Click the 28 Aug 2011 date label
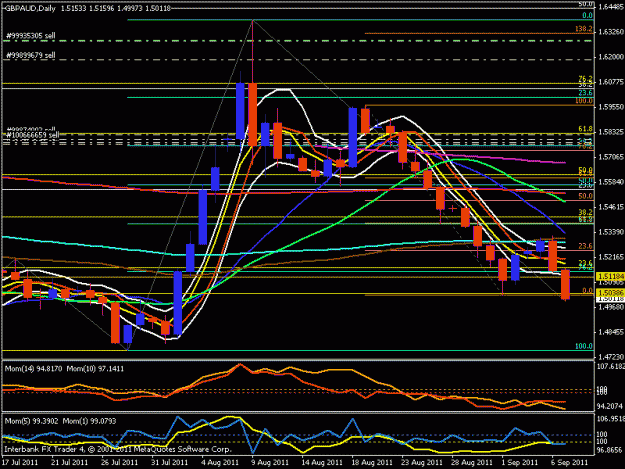 click(x=472, y=462)
